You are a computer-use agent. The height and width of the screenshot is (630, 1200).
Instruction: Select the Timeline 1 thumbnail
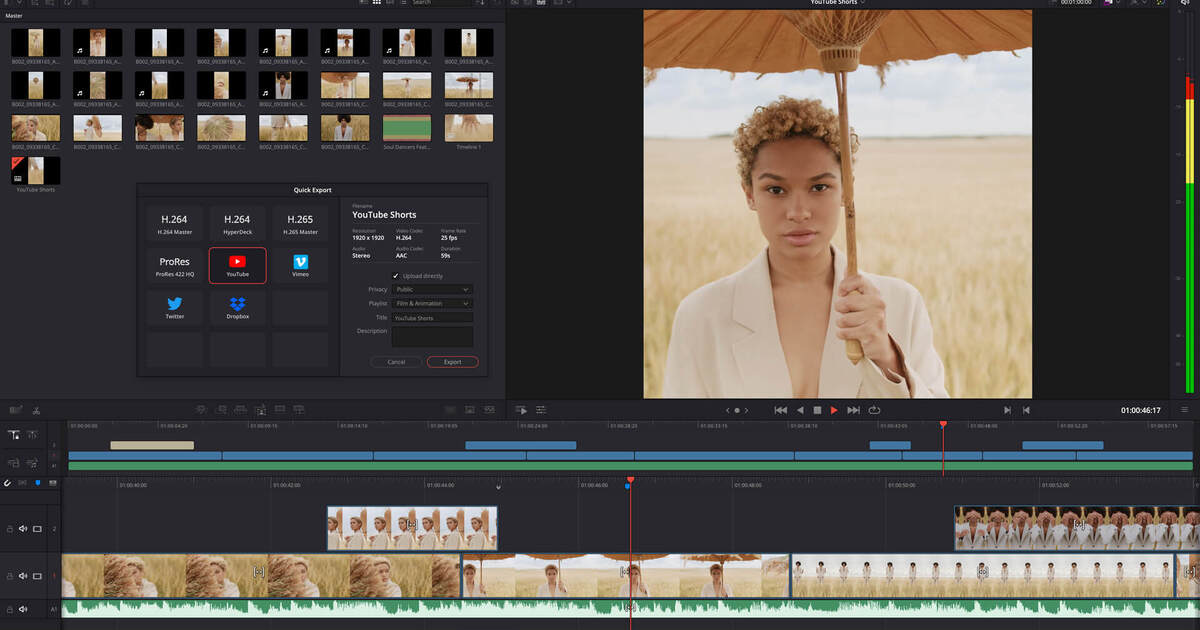pyautogui.click(x=469, y=128)
